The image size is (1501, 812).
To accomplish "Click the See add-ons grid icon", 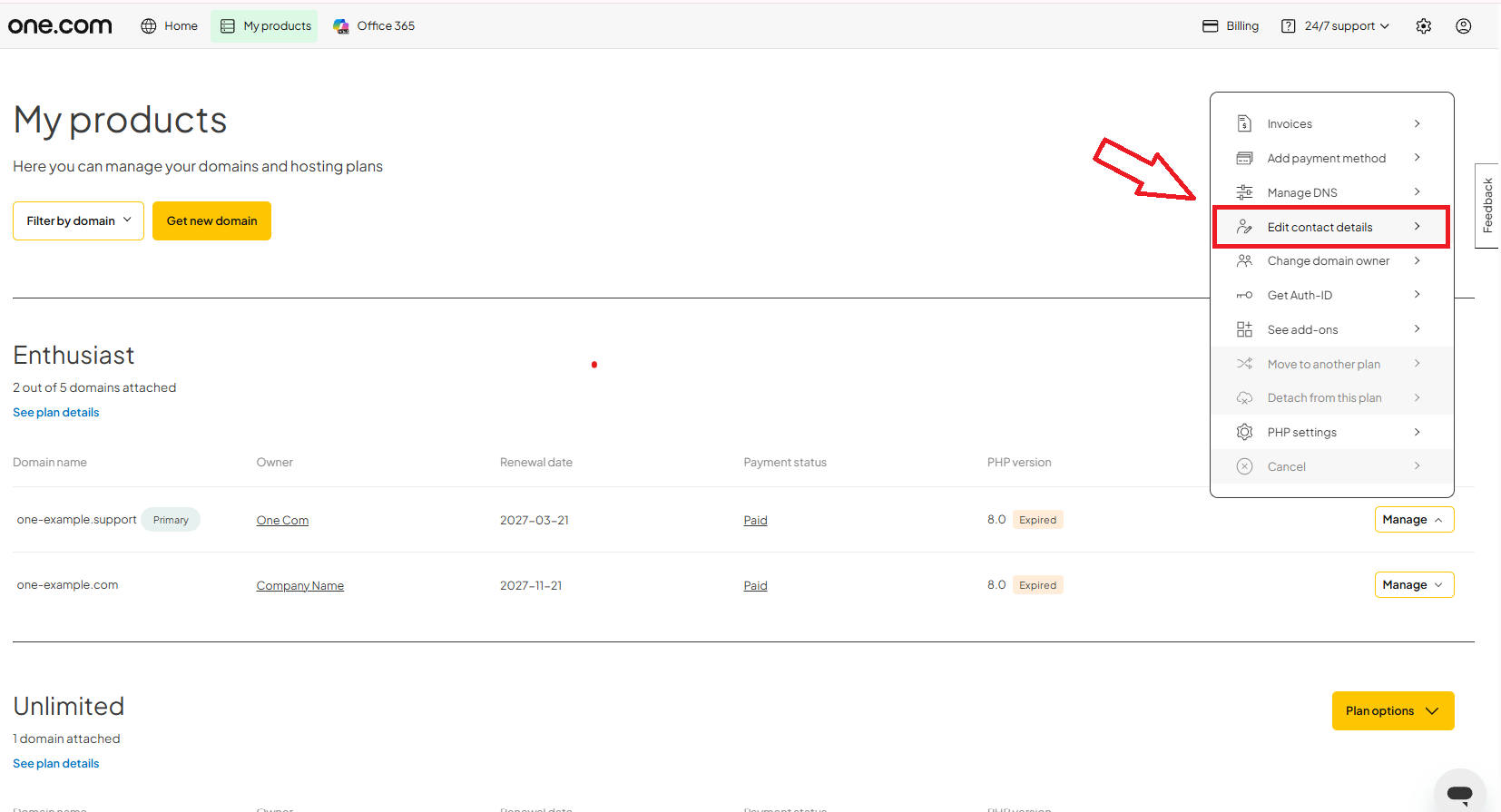I will pos(1244,329).
